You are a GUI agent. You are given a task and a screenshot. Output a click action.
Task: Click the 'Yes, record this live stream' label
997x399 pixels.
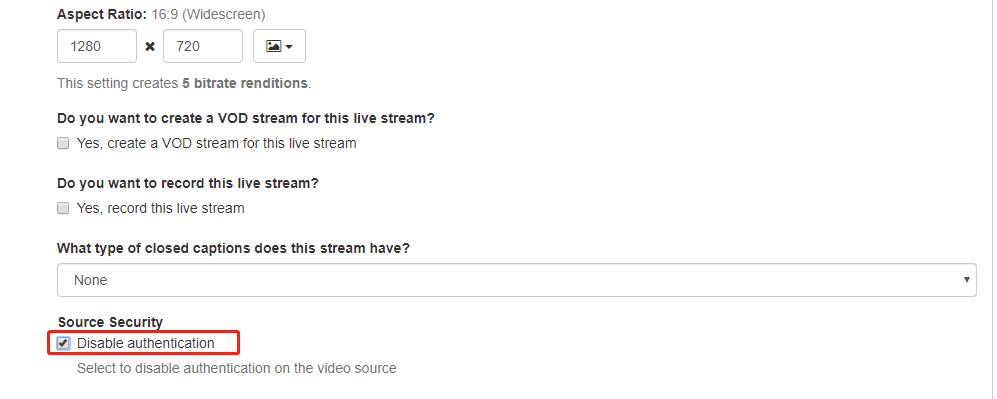[160, 208]
